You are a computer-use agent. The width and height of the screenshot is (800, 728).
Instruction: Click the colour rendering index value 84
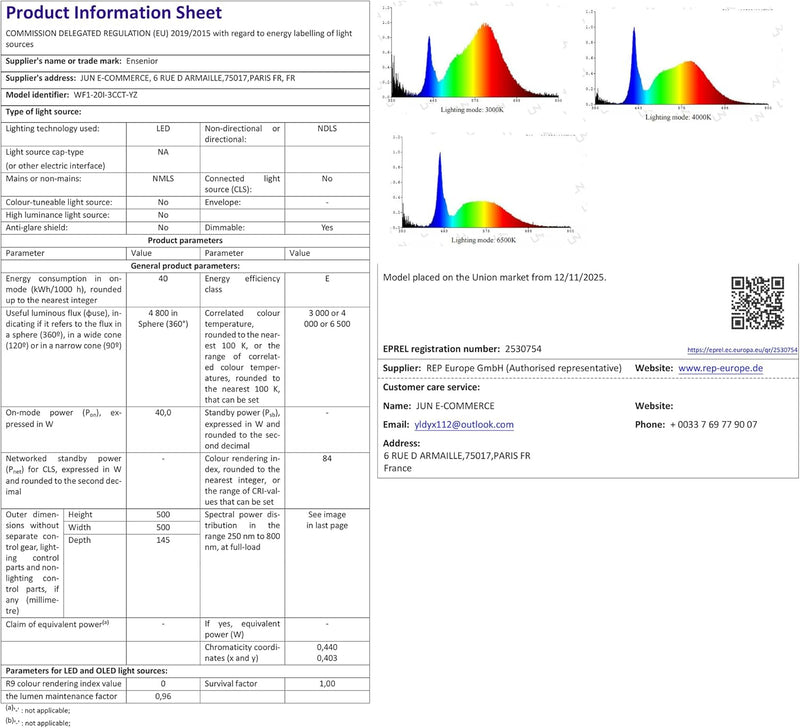tap(327, 459)
